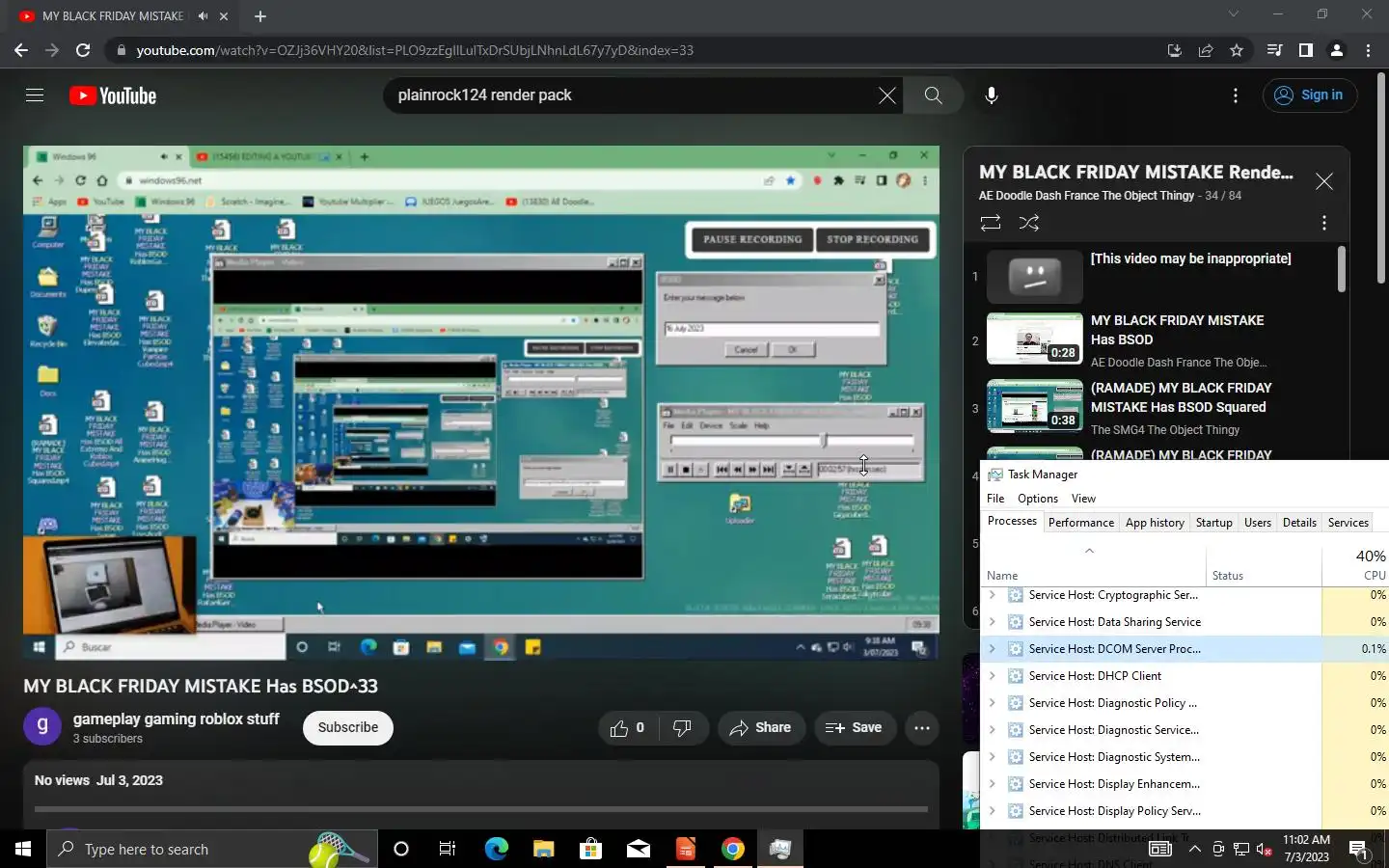This screenshot has width=1389, height=868.
Task: Switch to App history tab
Action: tap(1155, 523)
